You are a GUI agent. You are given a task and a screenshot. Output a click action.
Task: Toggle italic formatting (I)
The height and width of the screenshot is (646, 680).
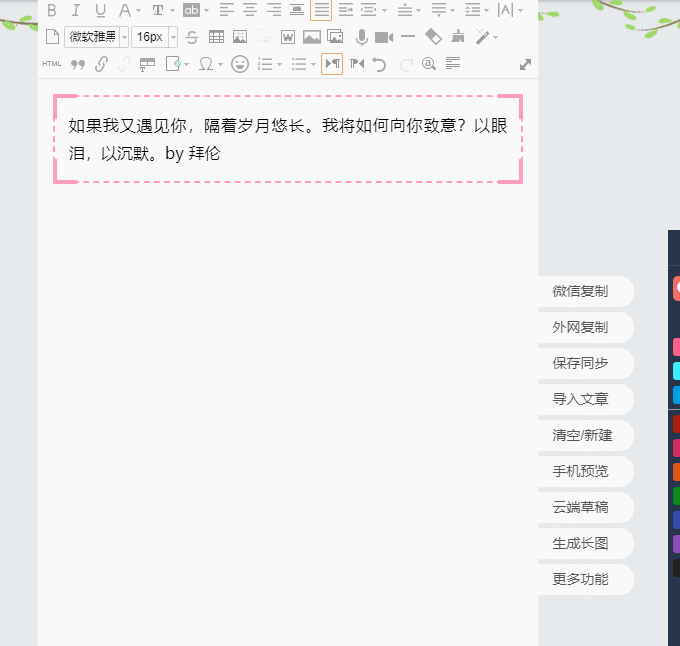[76, 10]
